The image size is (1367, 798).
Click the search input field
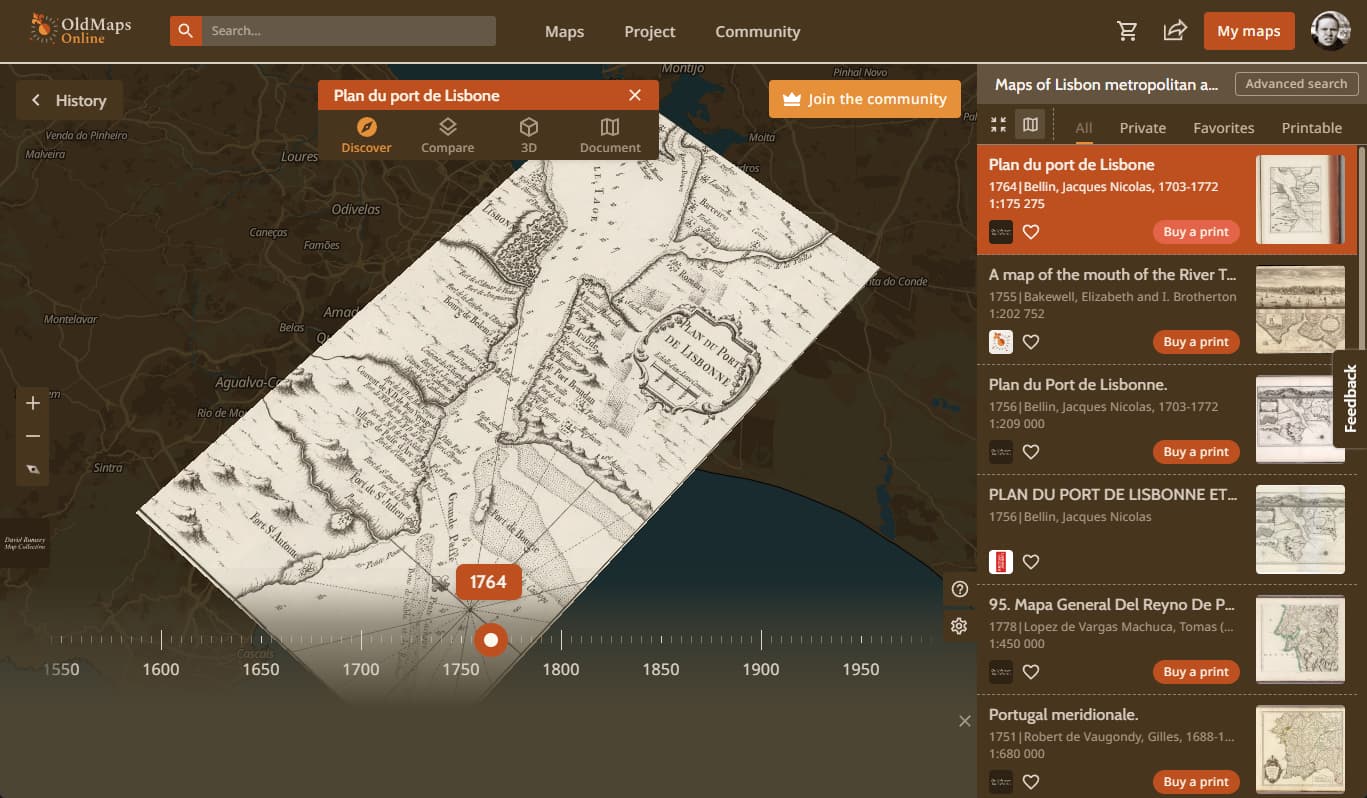click(348, 31)
